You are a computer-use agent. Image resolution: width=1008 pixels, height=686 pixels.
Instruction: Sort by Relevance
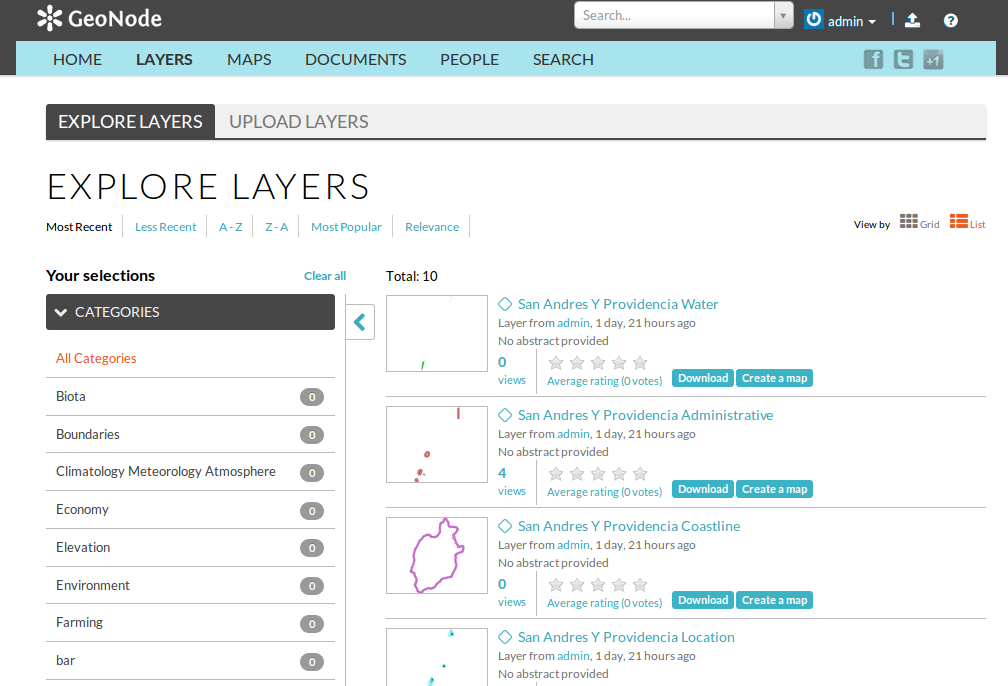(x=432, y=227)
